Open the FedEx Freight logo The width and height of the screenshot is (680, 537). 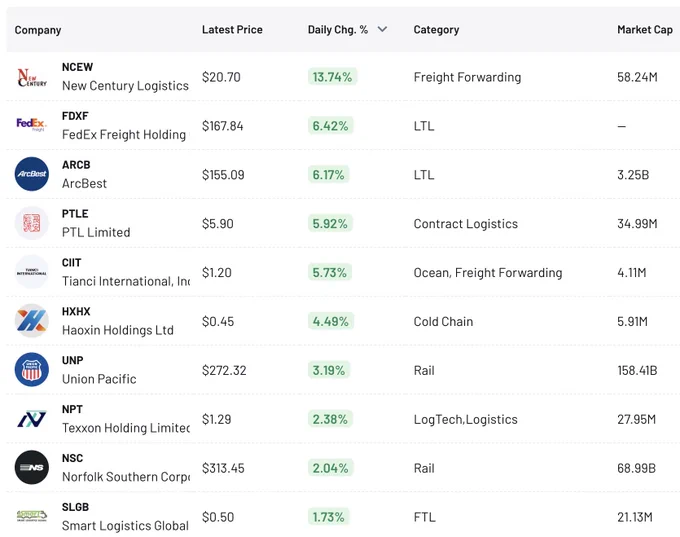32,125
